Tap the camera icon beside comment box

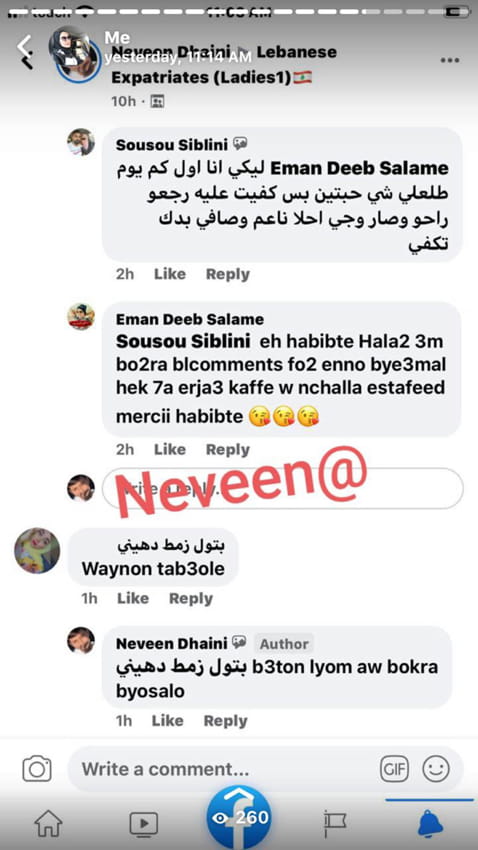(x=37, y=769)
